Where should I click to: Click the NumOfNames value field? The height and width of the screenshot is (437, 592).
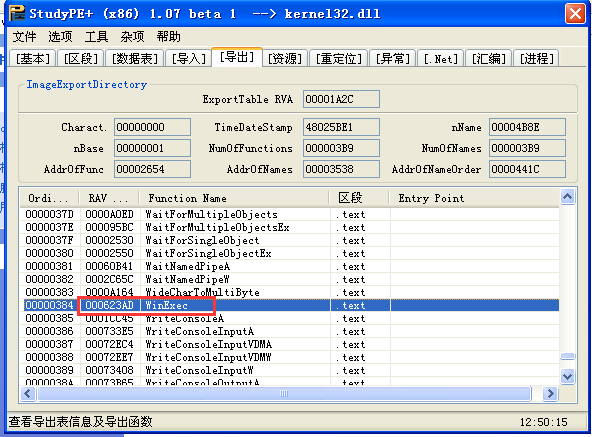(x=527, y=148)
